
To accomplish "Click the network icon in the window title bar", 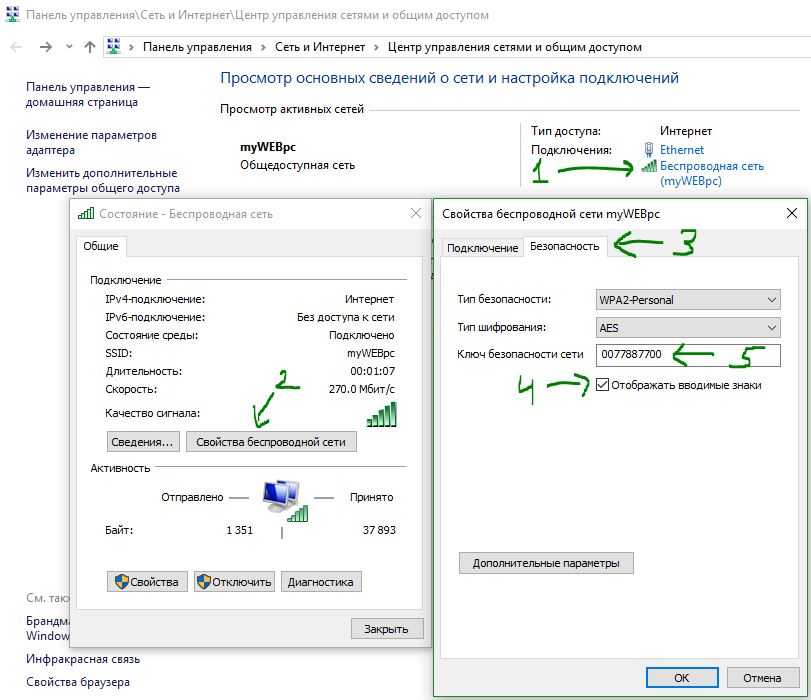I will (x=12, y=14).
